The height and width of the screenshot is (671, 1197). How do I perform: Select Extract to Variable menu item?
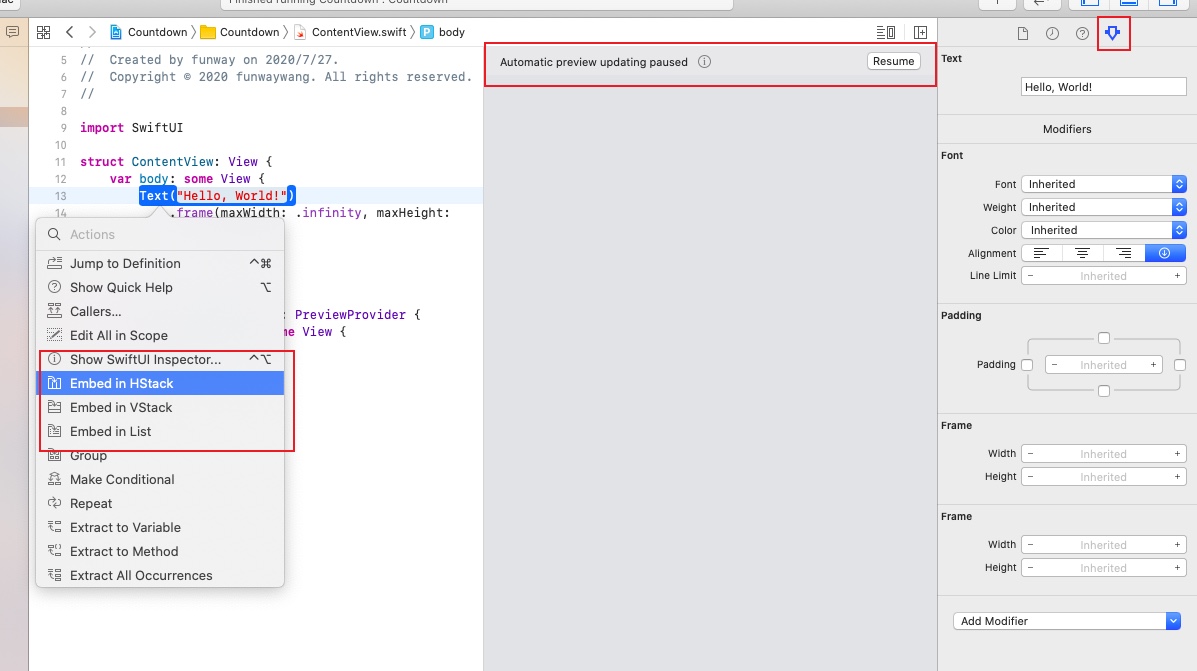[x=125, y=527]
